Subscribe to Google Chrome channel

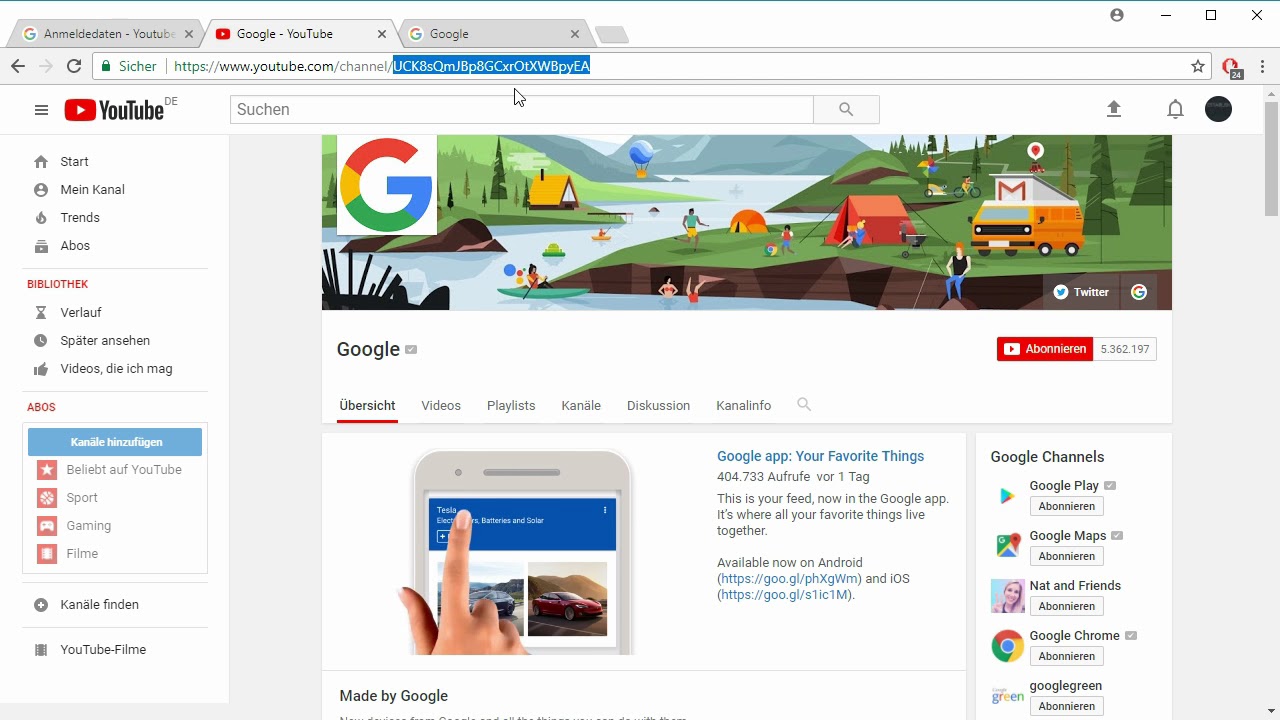pos(1066,656)
